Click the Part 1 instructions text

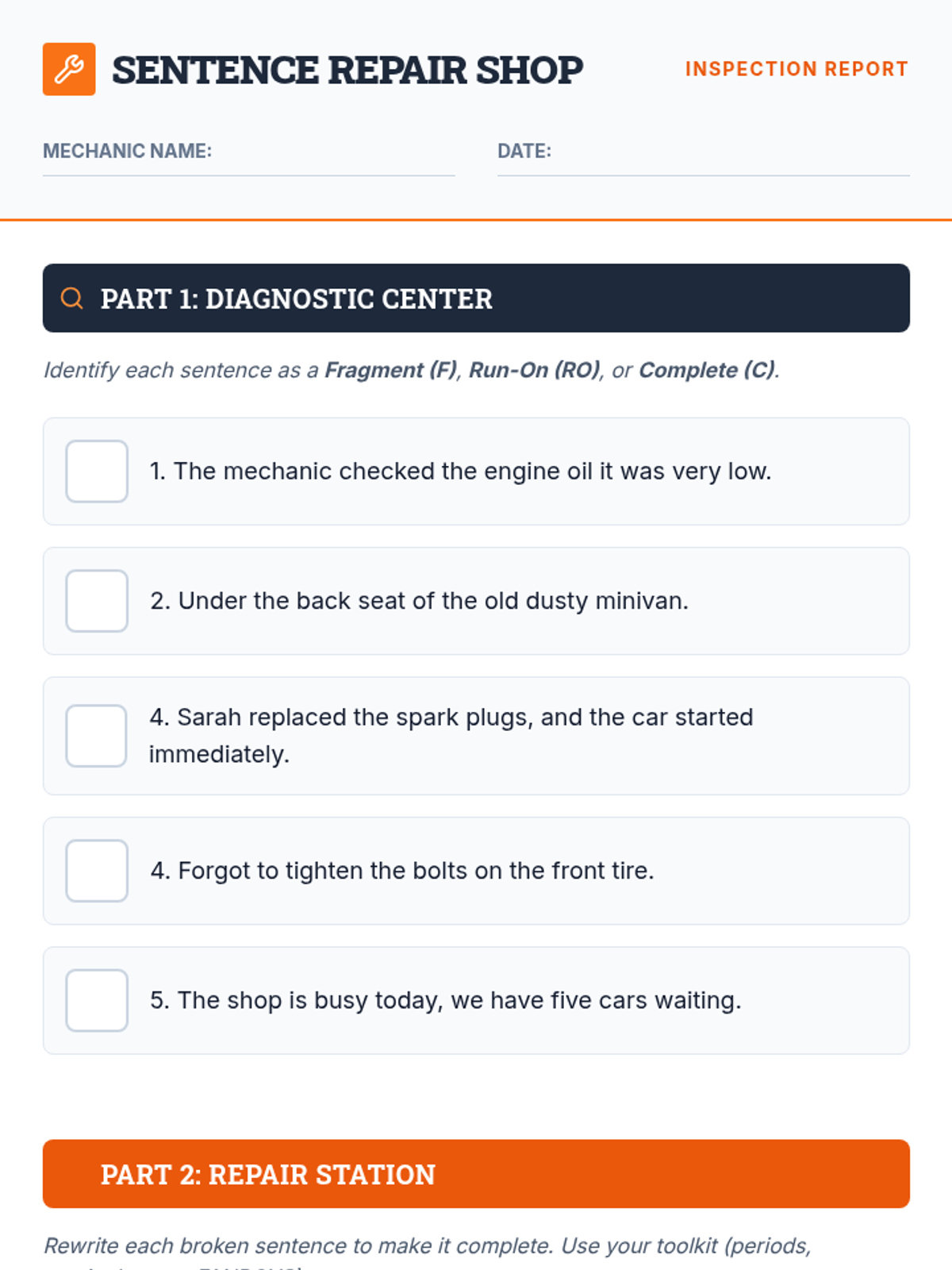click(411, 370)
